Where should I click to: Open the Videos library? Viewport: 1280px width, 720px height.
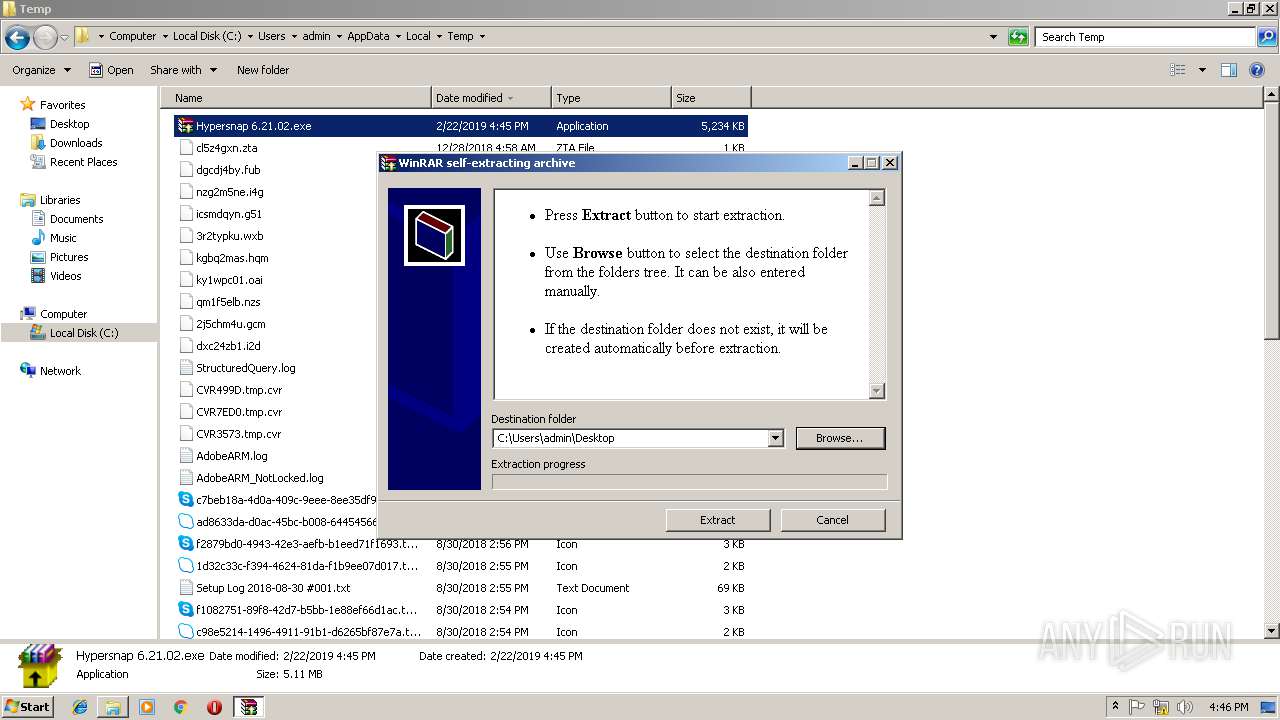(x=65, y=276)
